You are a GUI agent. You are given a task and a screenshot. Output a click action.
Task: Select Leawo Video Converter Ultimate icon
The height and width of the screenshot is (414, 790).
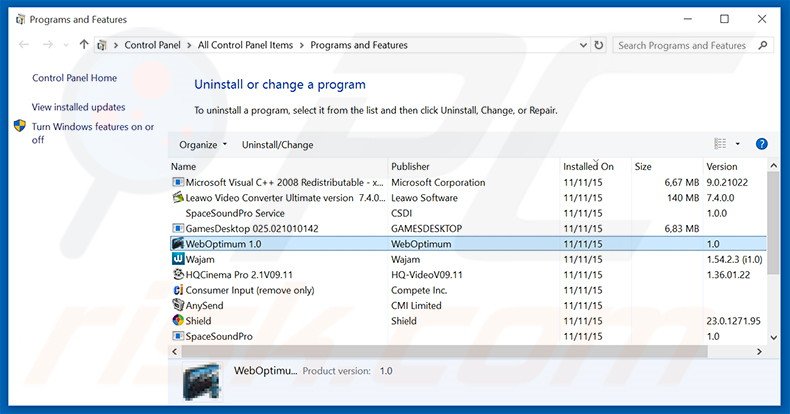coord(178,197)
